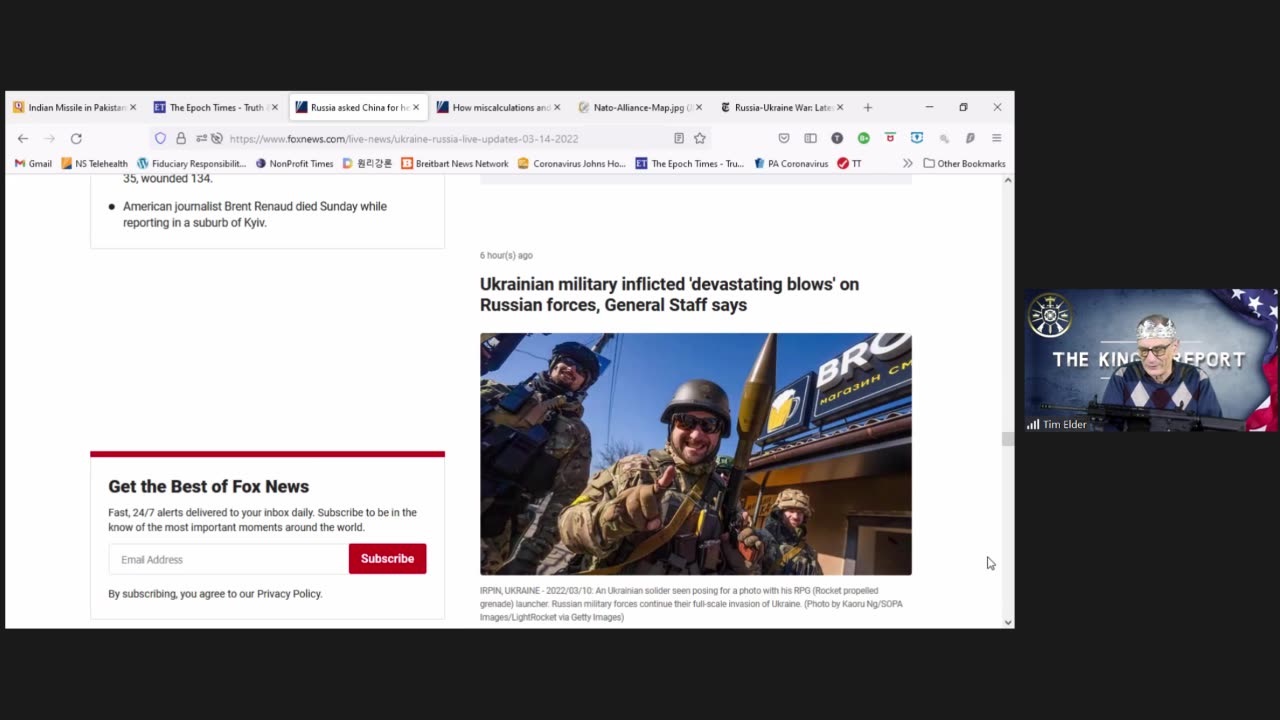
Task: Switch to The Epoch Times tab
Action: tap(216, 107)
